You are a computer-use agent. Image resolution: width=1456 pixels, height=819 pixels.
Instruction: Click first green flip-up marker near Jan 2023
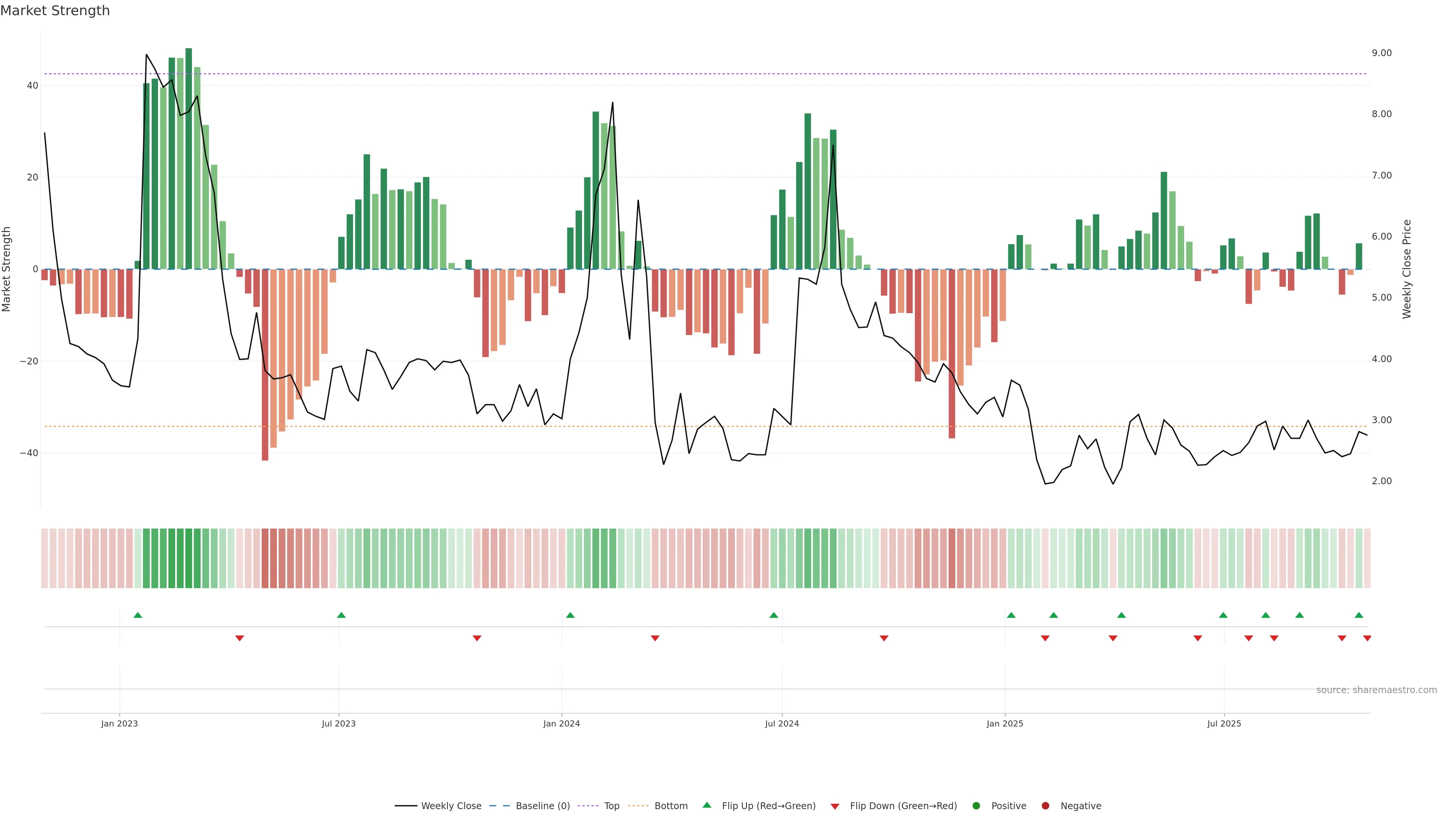(x=138, y=615)
